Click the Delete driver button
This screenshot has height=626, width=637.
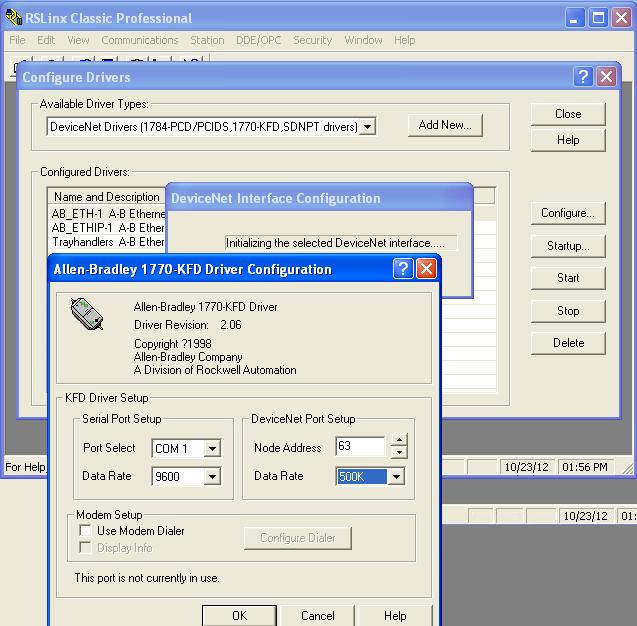click(x=568, y=343)
